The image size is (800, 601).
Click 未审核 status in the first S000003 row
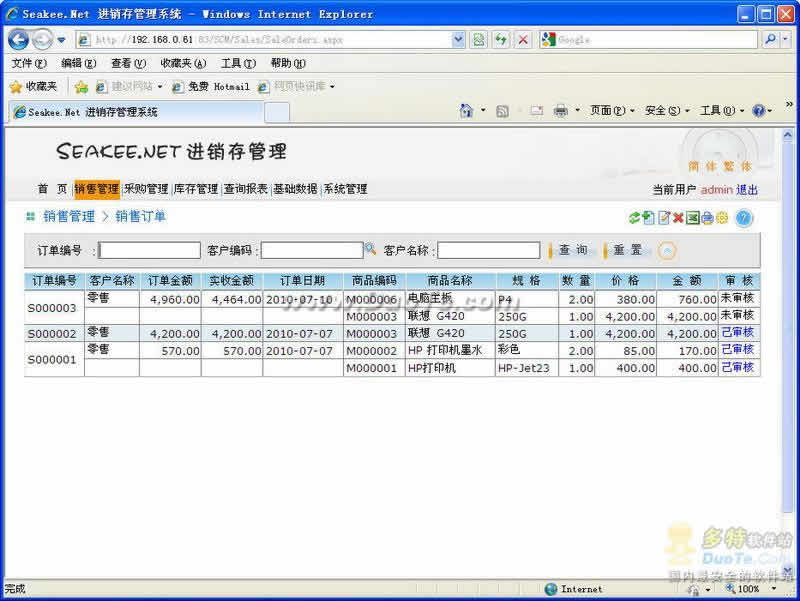pyautogui.click(x=737, y=298)
